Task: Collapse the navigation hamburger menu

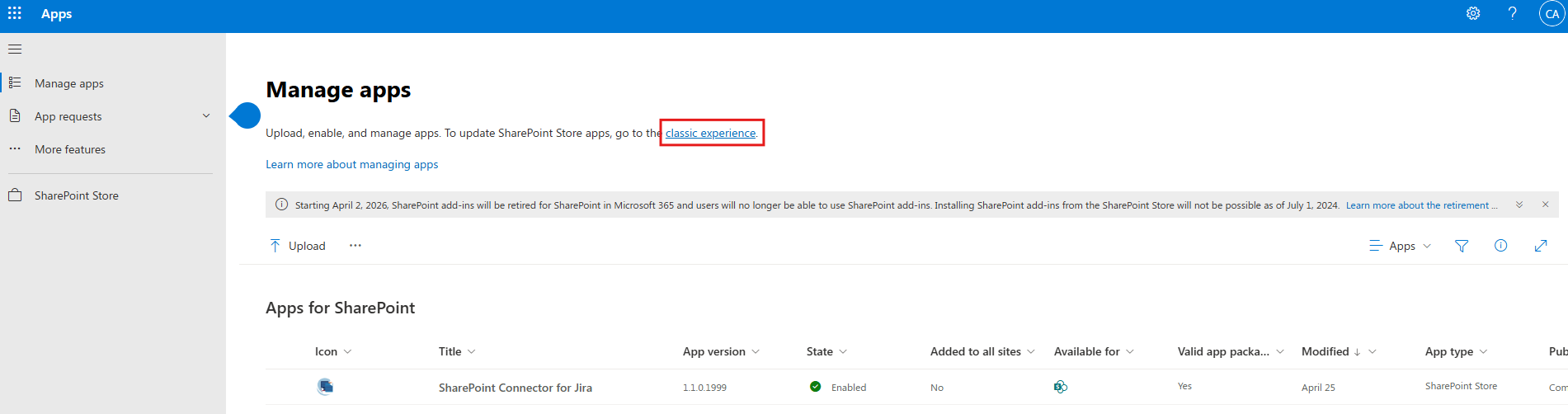Action: pyautogui.click(x=15, y=49)
